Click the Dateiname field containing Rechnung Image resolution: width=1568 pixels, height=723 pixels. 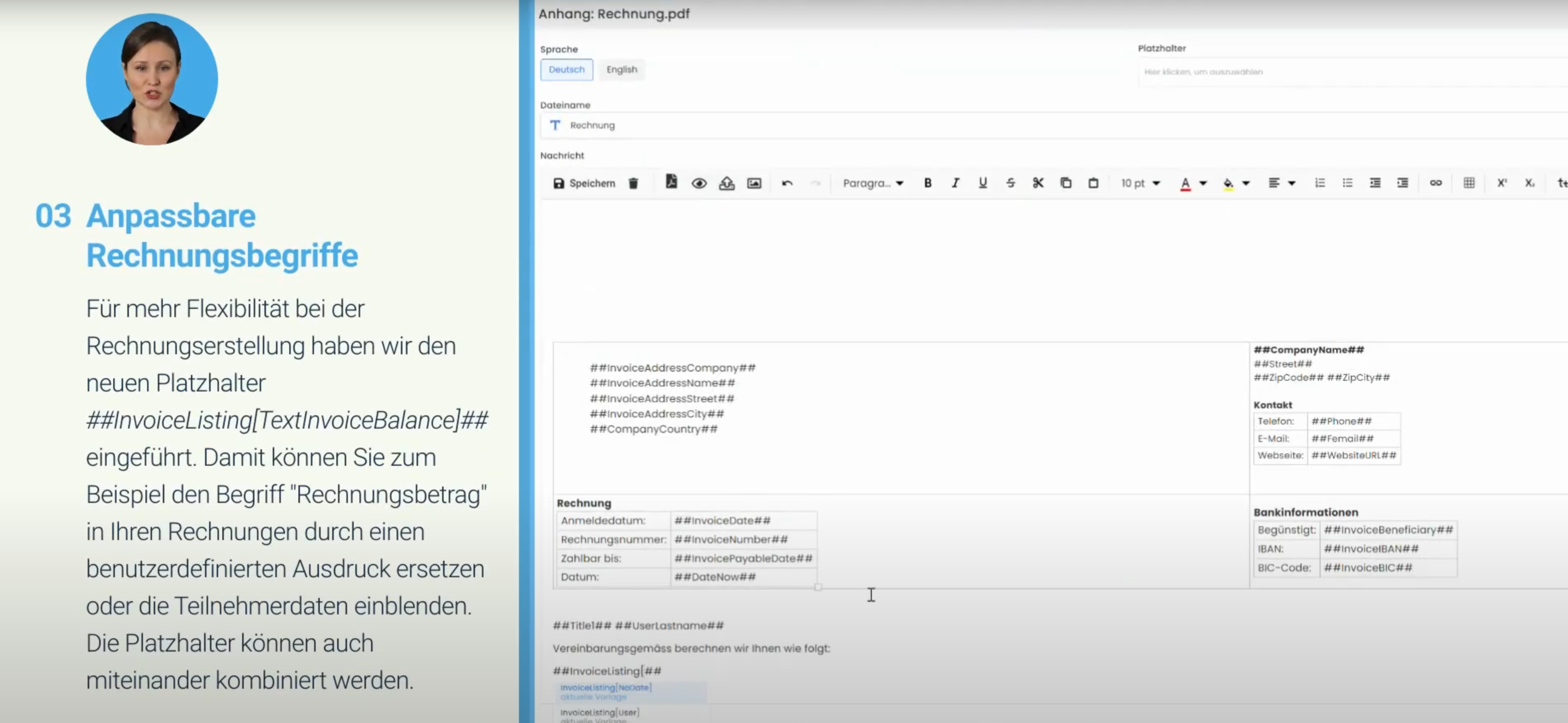[x=1054, y=125]
